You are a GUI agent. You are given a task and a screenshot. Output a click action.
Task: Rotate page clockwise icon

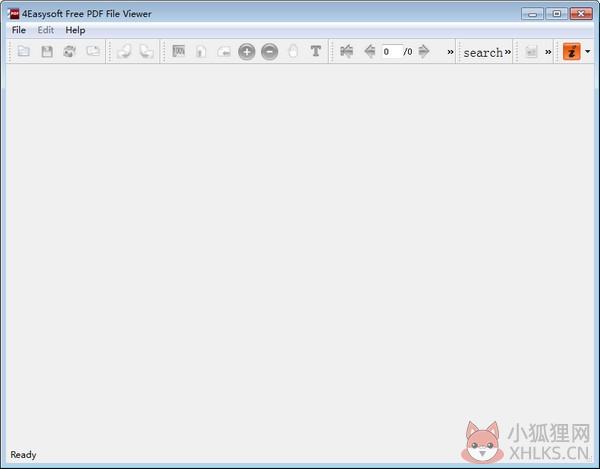147,51
